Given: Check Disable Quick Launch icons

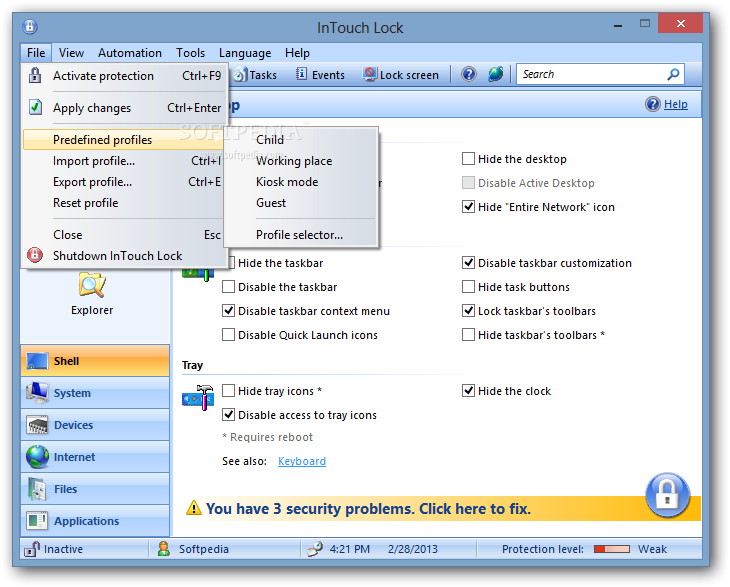Looking at the screenshot, I should tap(228, 335).
